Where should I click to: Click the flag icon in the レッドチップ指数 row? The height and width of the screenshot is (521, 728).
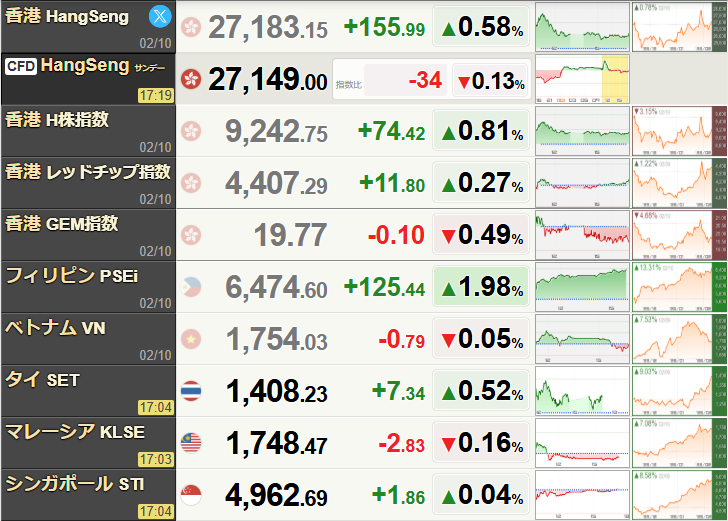tap(191, 183)
